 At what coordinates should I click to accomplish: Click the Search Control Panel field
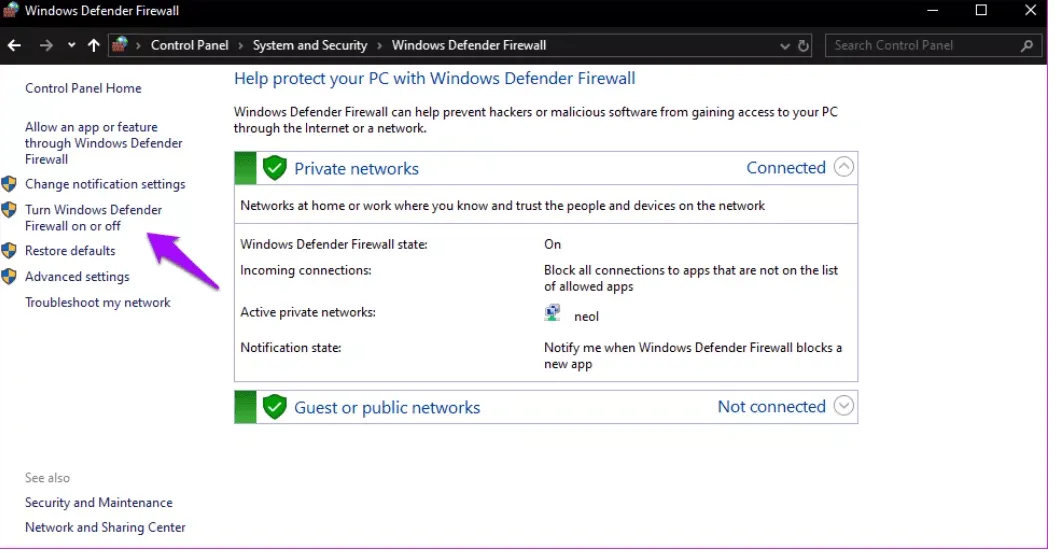pyautogui.click(x=920, y=46)
